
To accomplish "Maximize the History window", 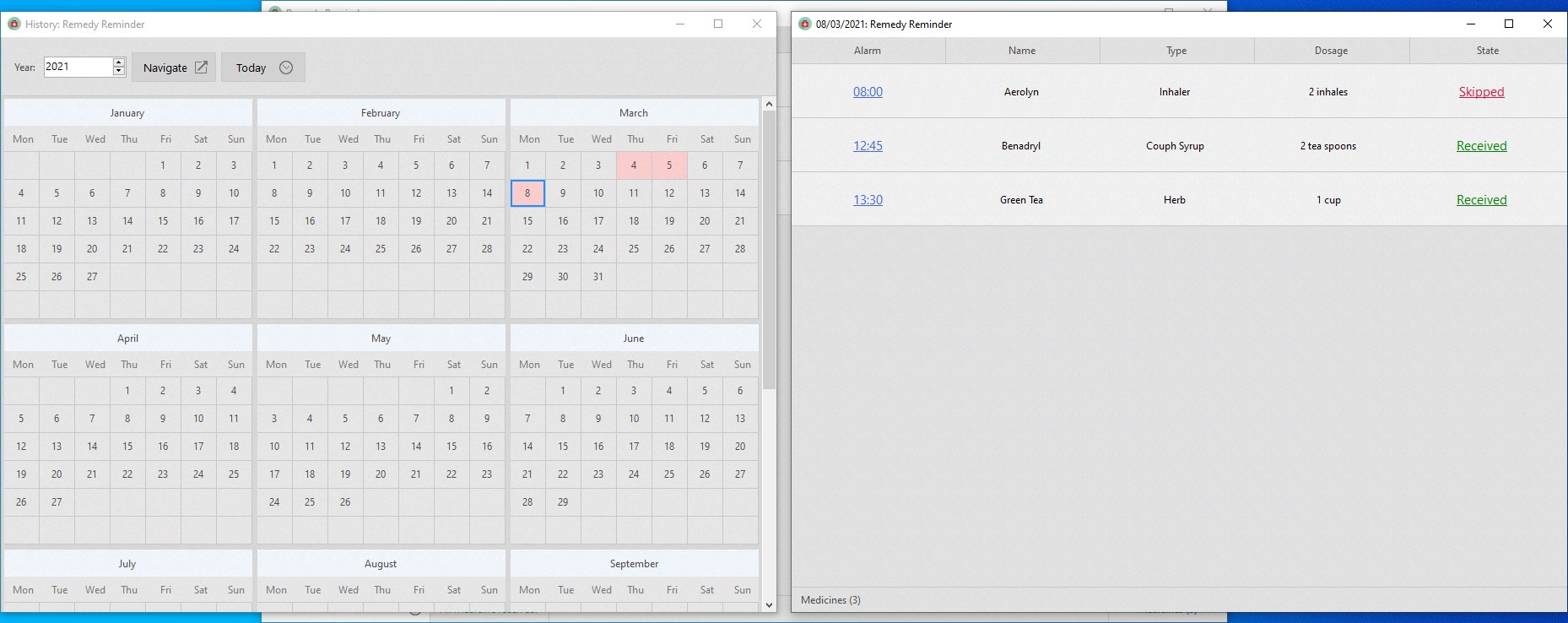I will [x=718, y=24].
